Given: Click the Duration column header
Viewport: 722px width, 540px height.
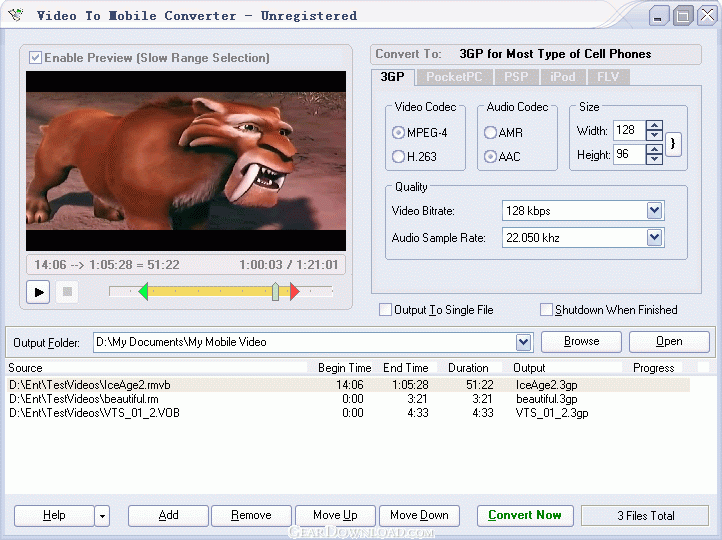Looking at the screenshot, I should [x=468, y=368].
